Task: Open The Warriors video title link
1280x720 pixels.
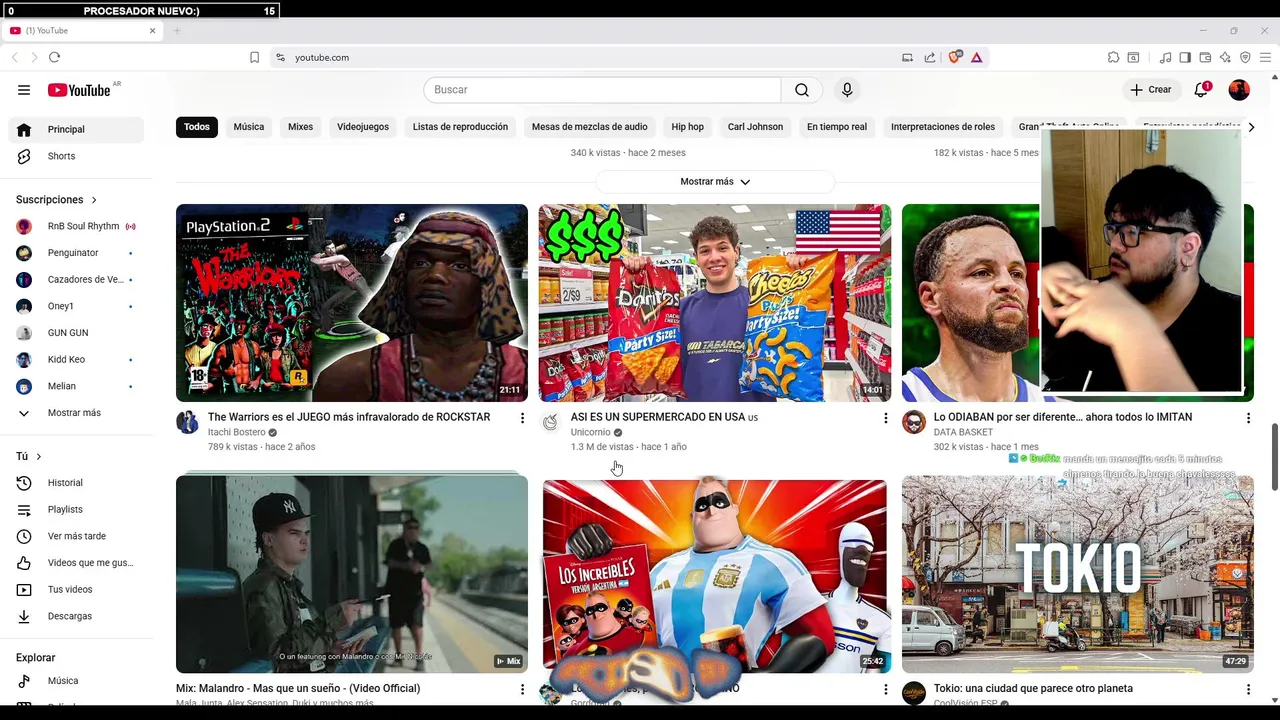Action: 349,417
